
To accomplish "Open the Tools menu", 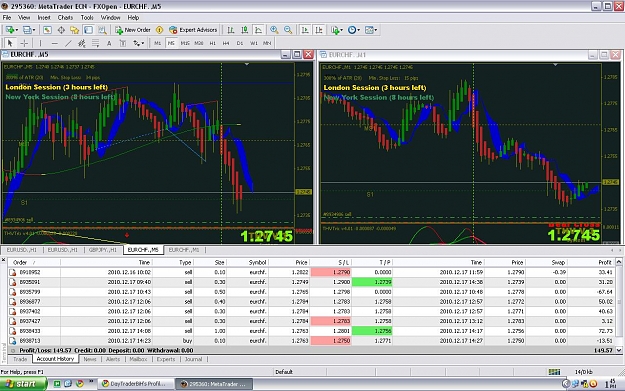I will (87, 18).
